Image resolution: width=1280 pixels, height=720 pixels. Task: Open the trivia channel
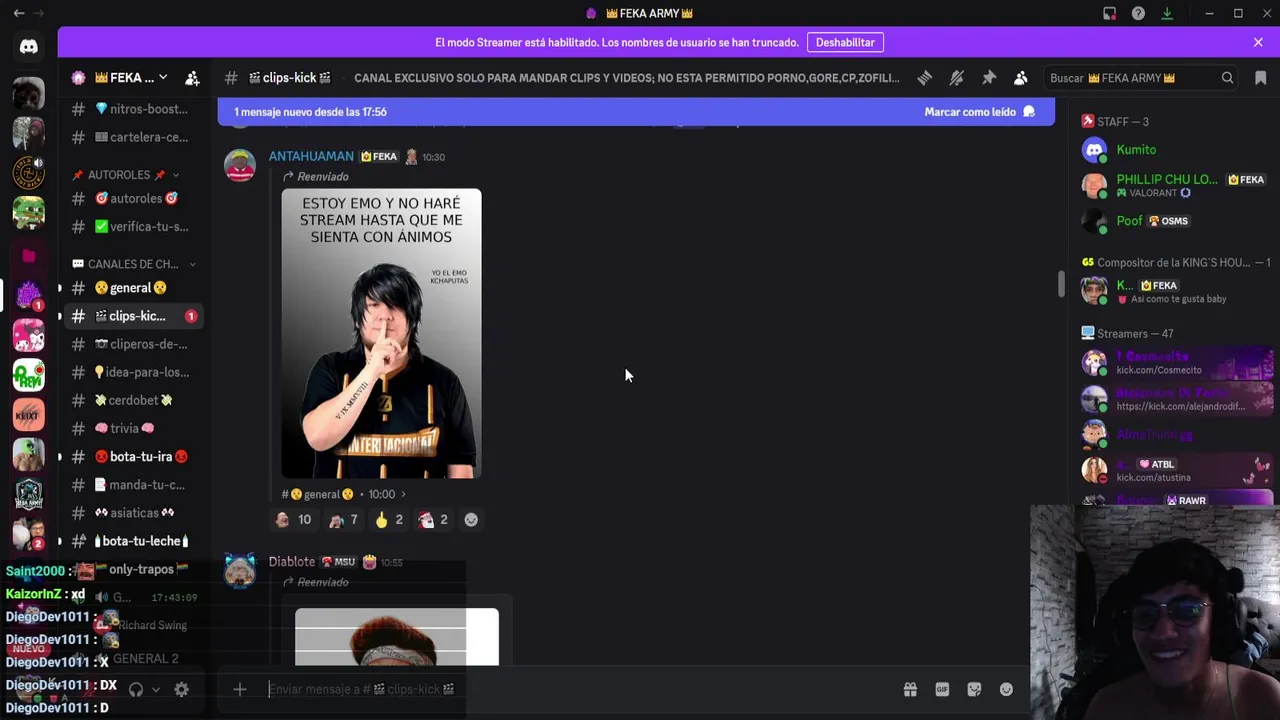pyautogui.click(x=132, y=428)
